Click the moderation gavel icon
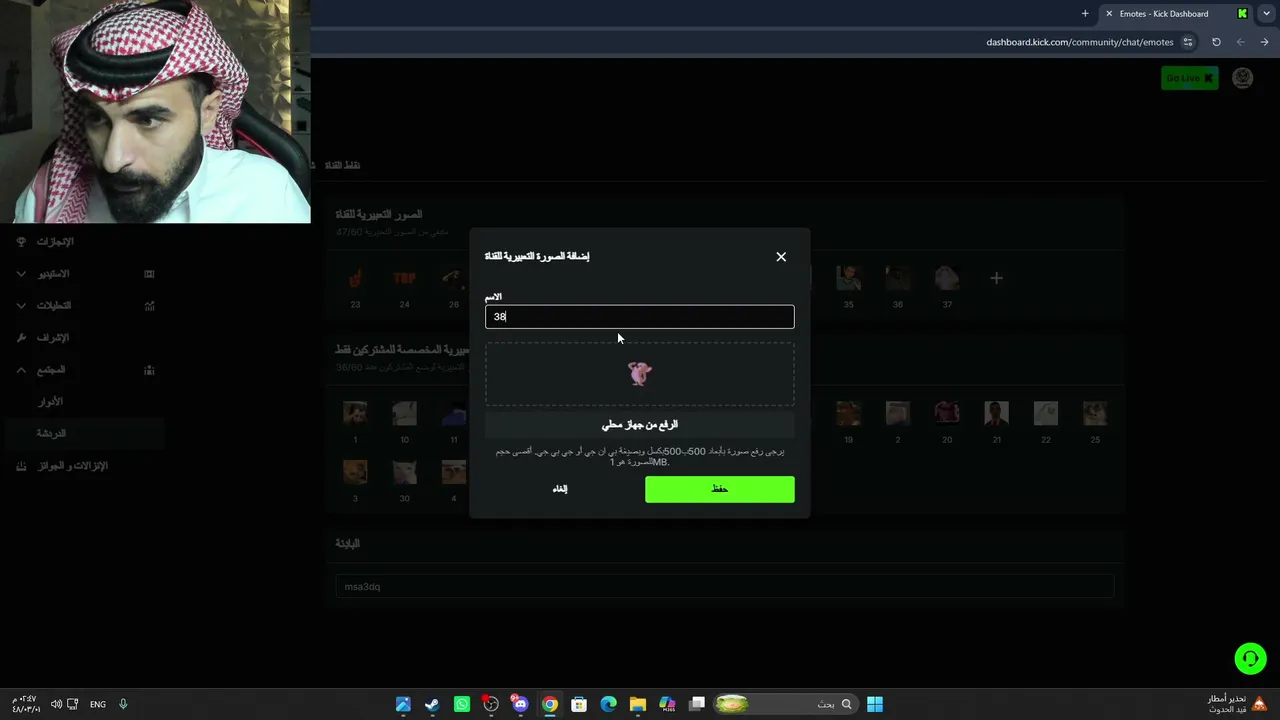The width and height of the screenshot is (1280, 720). [21, 338]
